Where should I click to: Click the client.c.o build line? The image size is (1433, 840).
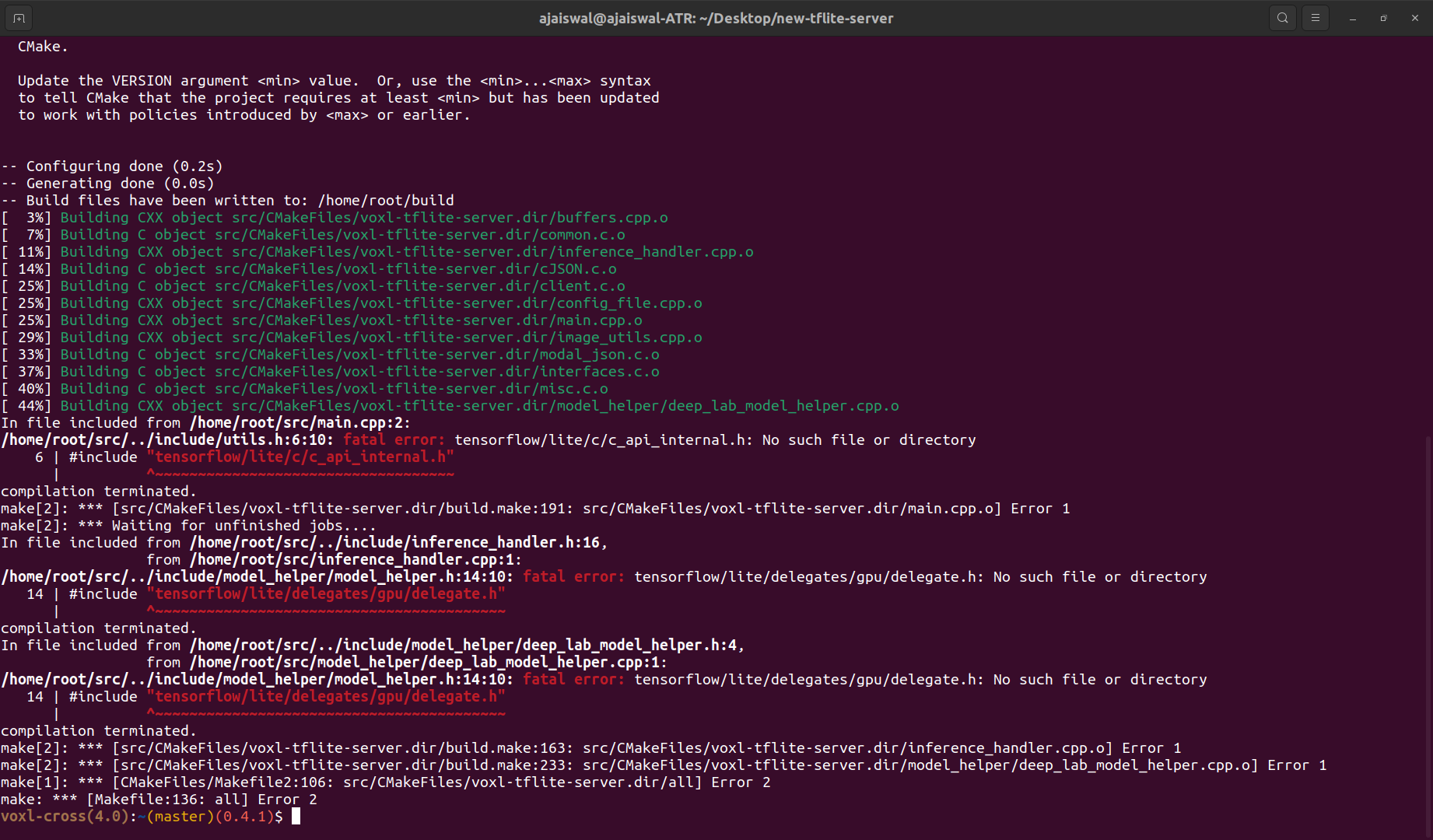(313, 286)
